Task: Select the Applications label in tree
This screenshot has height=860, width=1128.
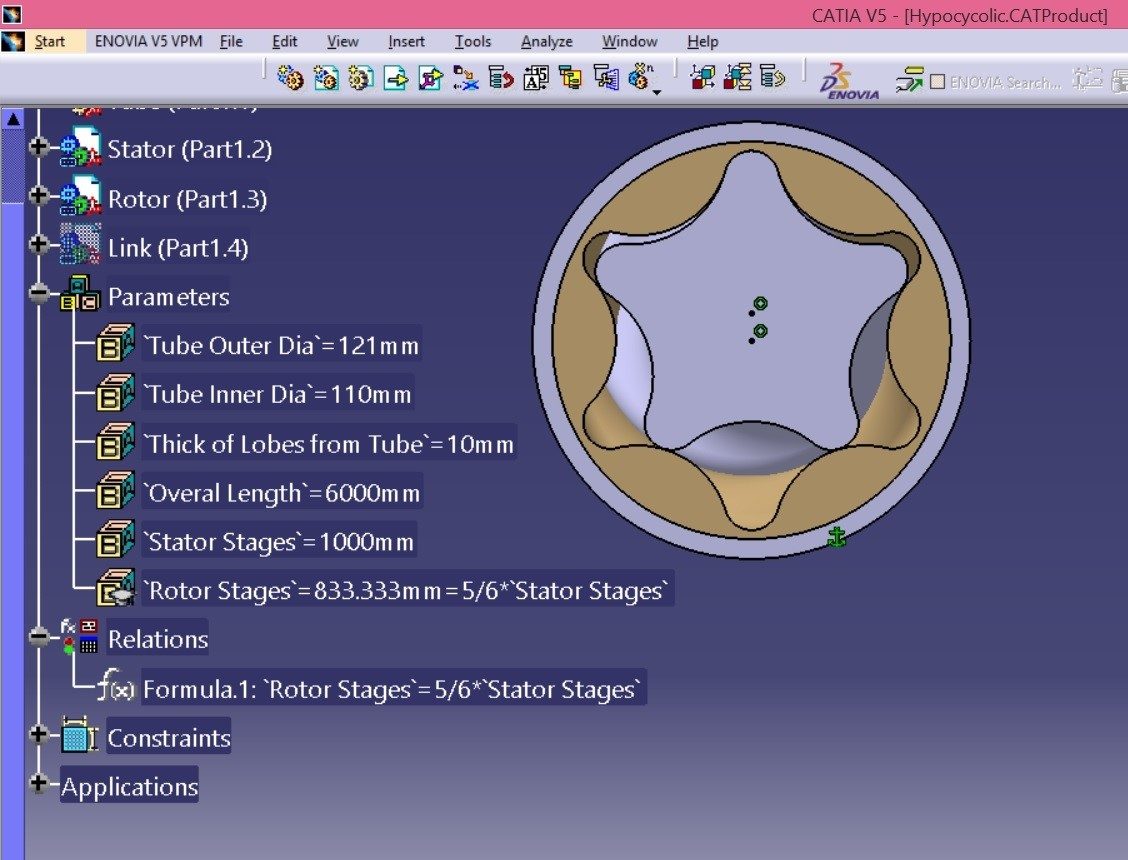Action: [x=129, y=787]
